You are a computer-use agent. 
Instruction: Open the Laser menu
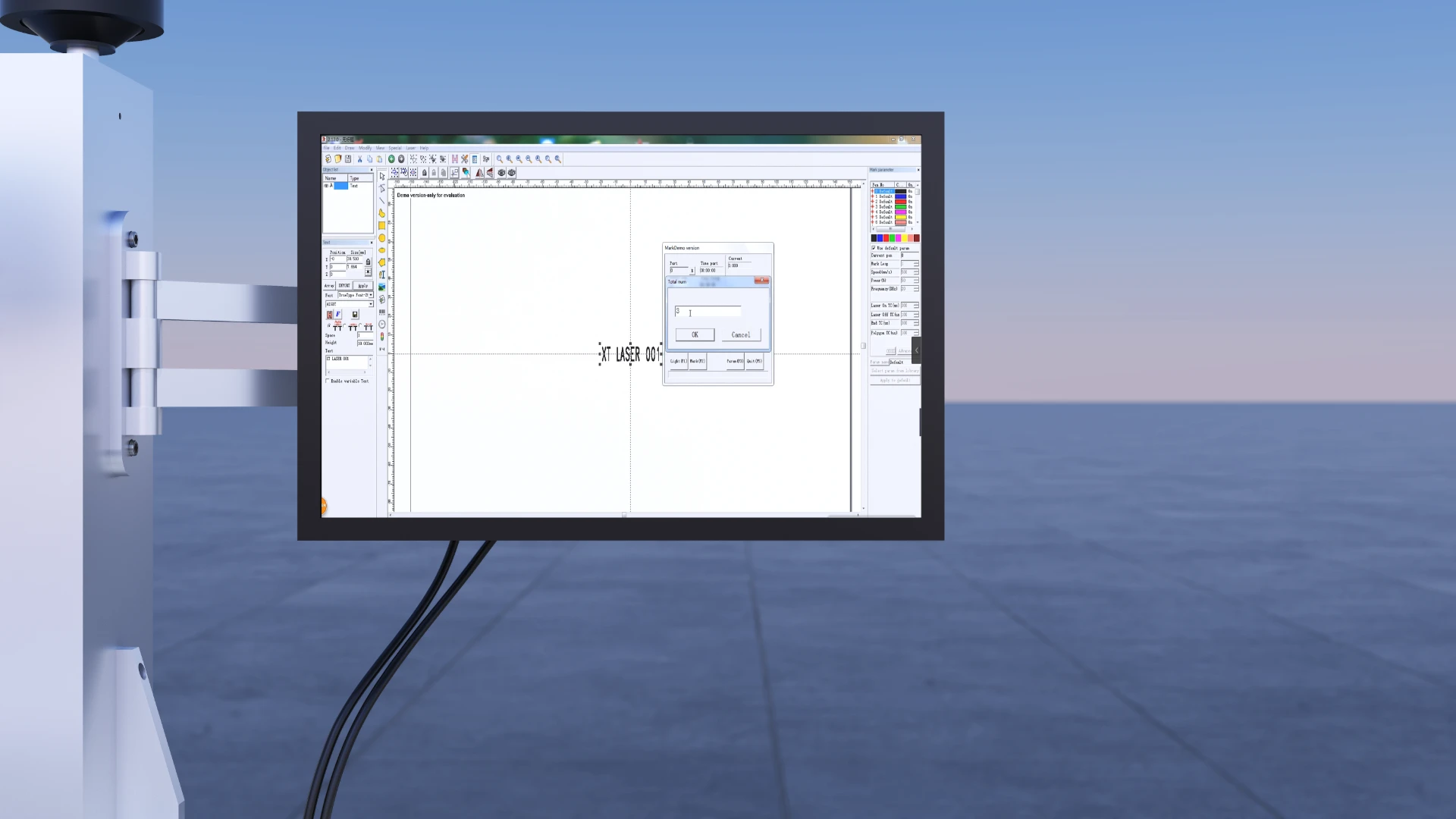pos(410,148)
